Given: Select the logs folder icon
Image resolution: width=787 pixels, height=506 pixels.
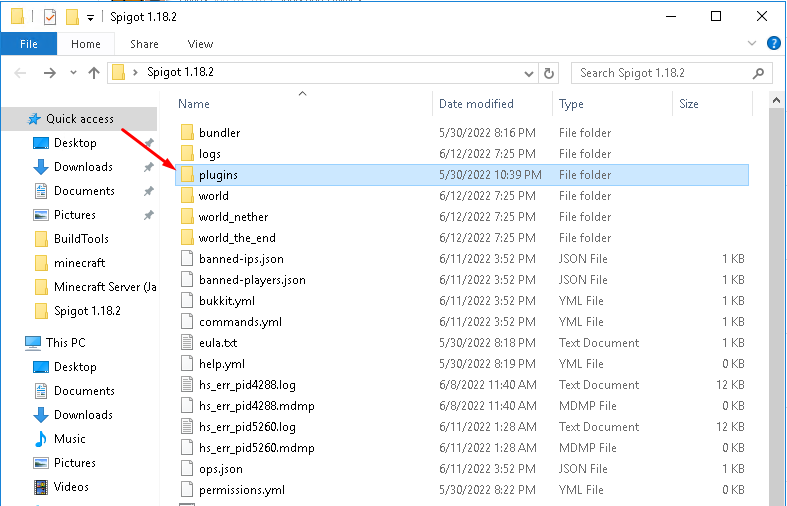Looking at the screenshot, I should (187, 154).
